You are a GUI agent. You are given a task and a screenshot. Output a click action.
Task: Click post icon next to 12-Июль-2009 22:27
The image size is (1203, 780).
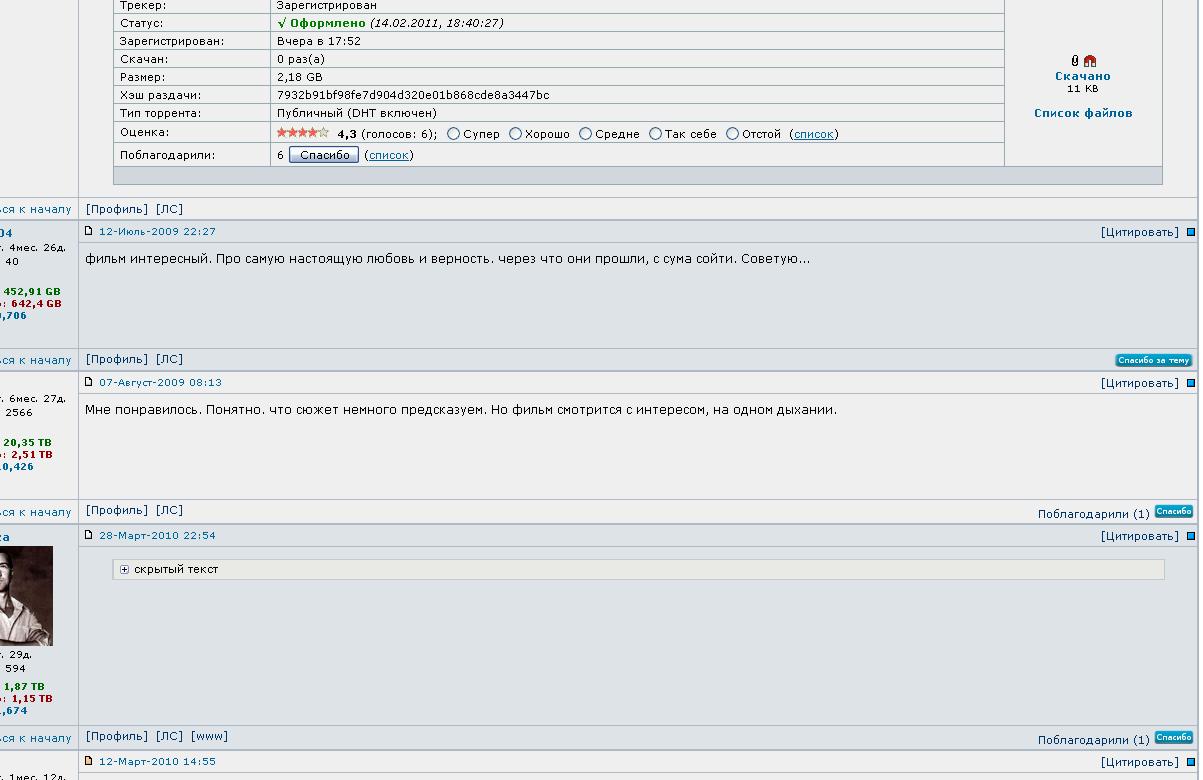click(88, 231)
